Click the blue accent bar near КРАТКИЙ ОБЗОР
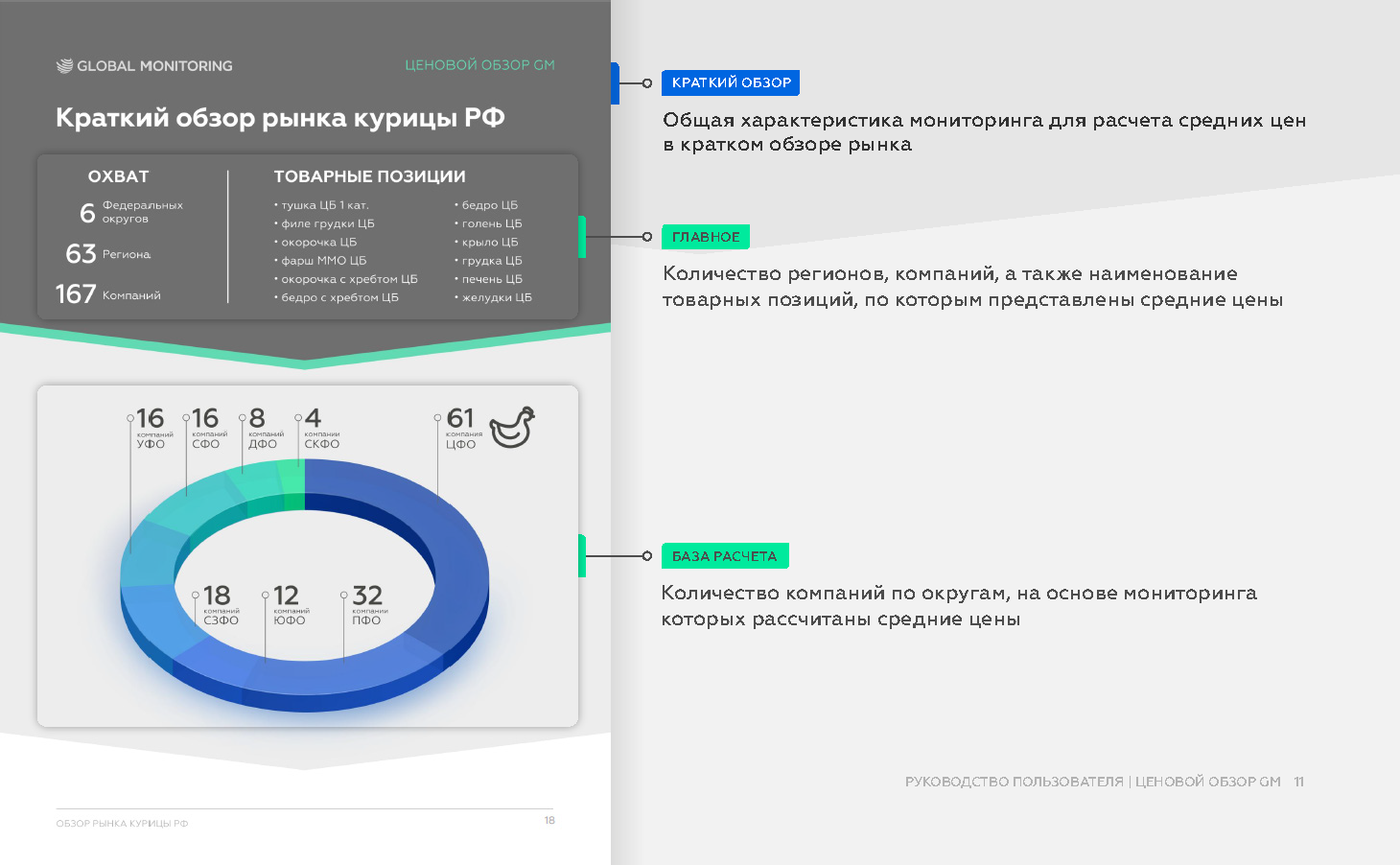 tap(615, 82)
